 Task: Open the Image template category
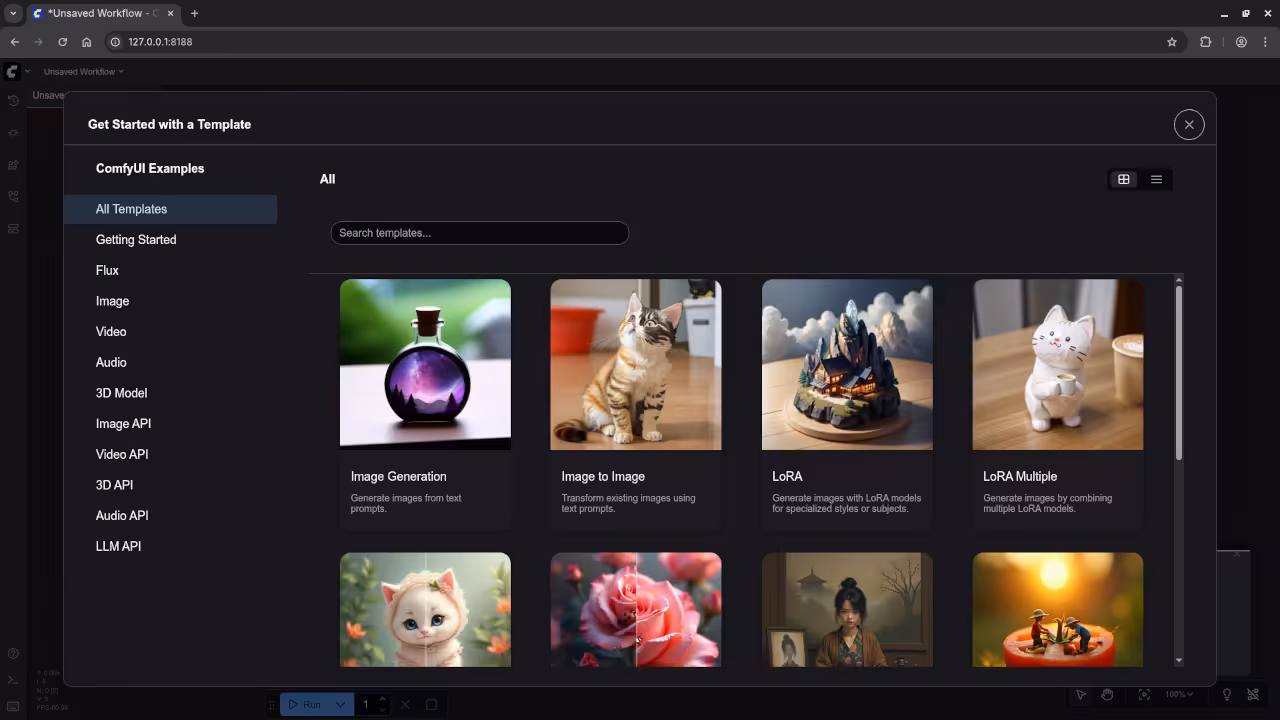[170, 301]
